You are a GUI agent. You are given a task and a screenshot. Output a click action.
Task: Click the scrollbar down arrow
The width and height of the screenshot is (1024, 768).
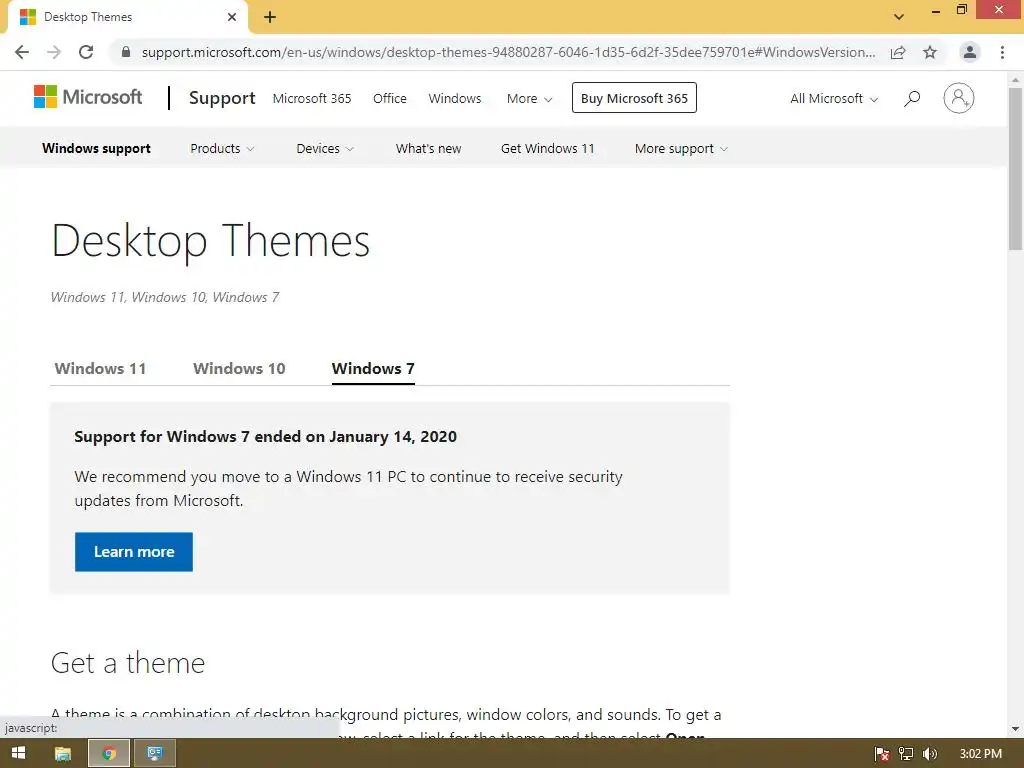coord(1015,729)
